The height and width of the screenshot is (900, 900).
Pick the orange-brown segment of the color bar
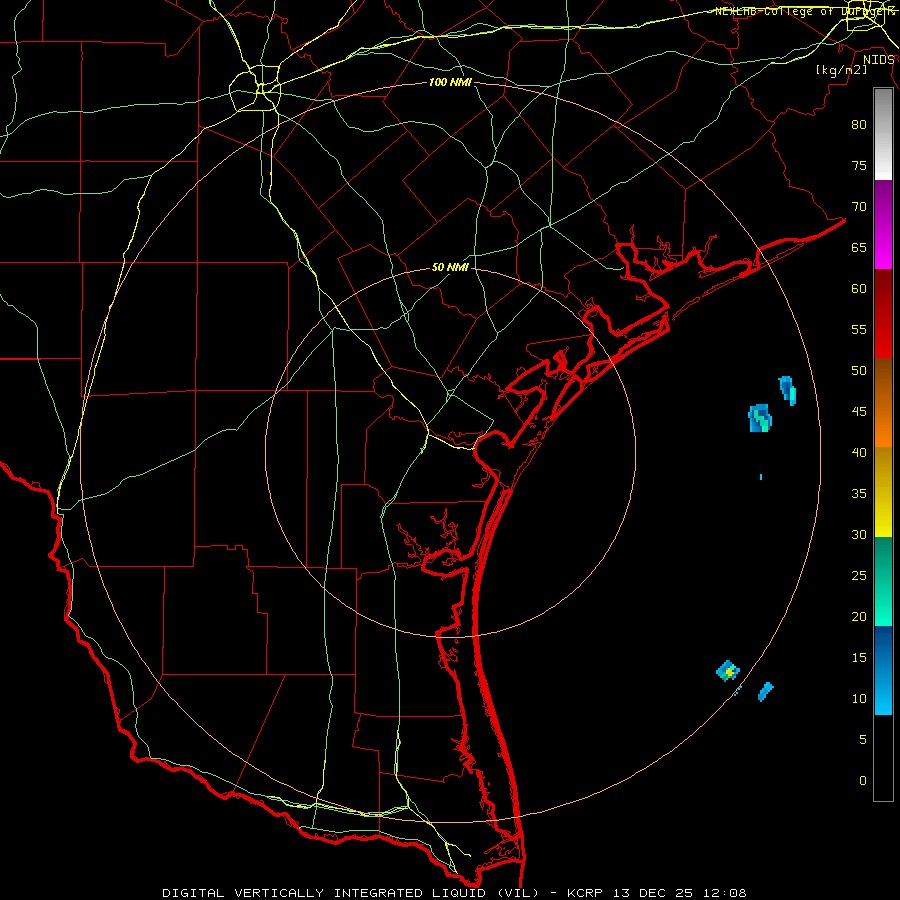tap(883, 403)
